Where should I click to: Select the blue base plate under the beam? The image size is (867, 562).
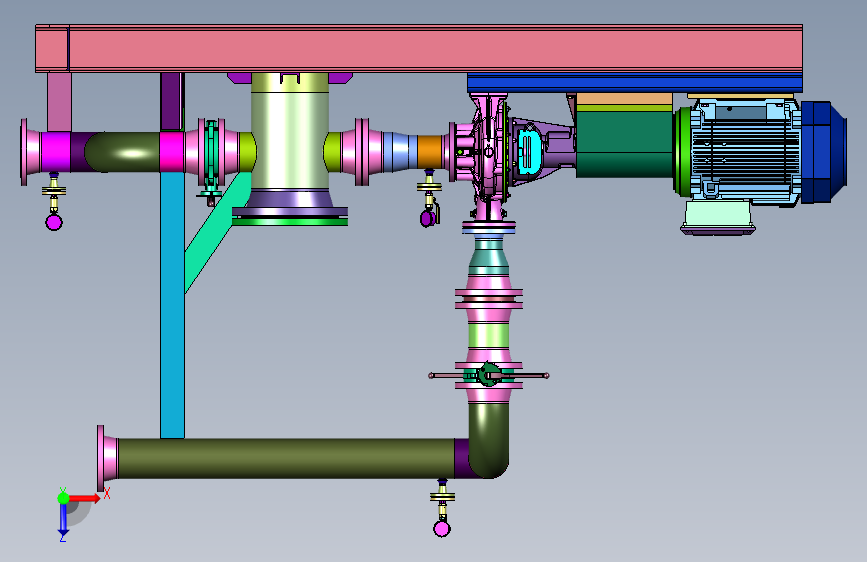tap(635, 83)
